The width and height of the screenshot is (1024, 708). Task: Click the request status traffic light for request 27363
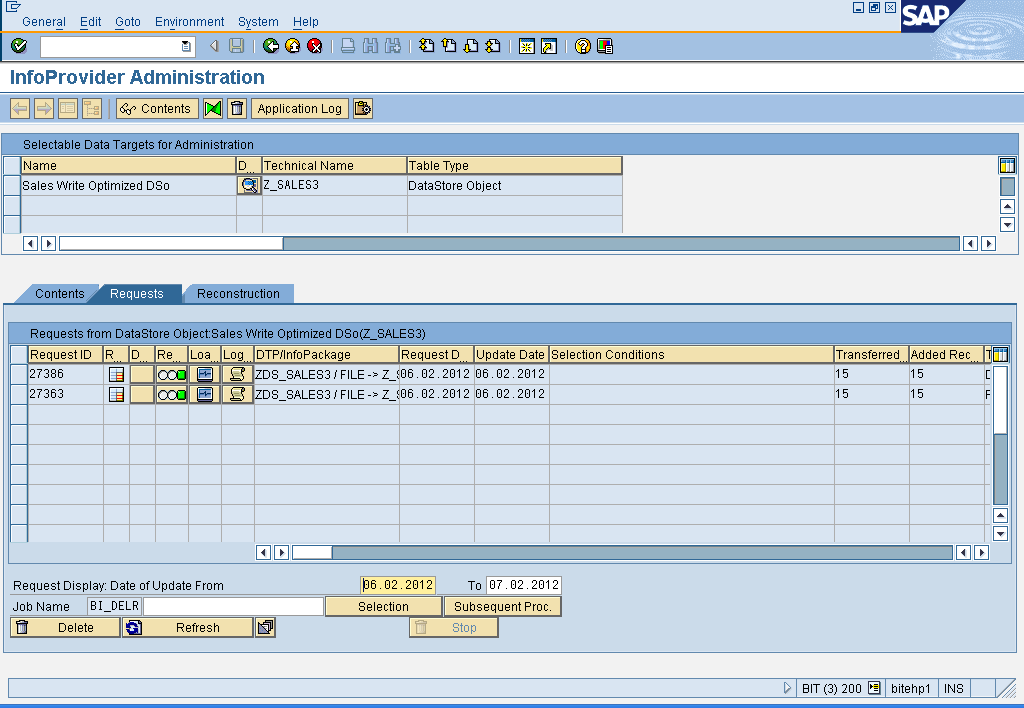[172, 394]
